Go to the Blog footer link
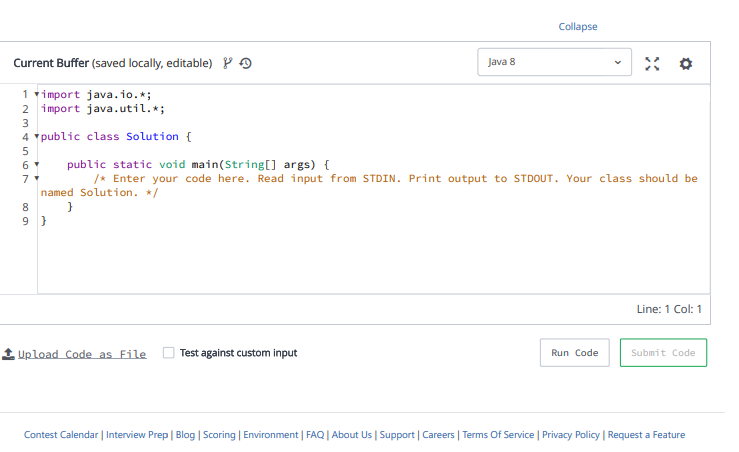The height and width of the screenshot is (452, 739). coord(185,435)
